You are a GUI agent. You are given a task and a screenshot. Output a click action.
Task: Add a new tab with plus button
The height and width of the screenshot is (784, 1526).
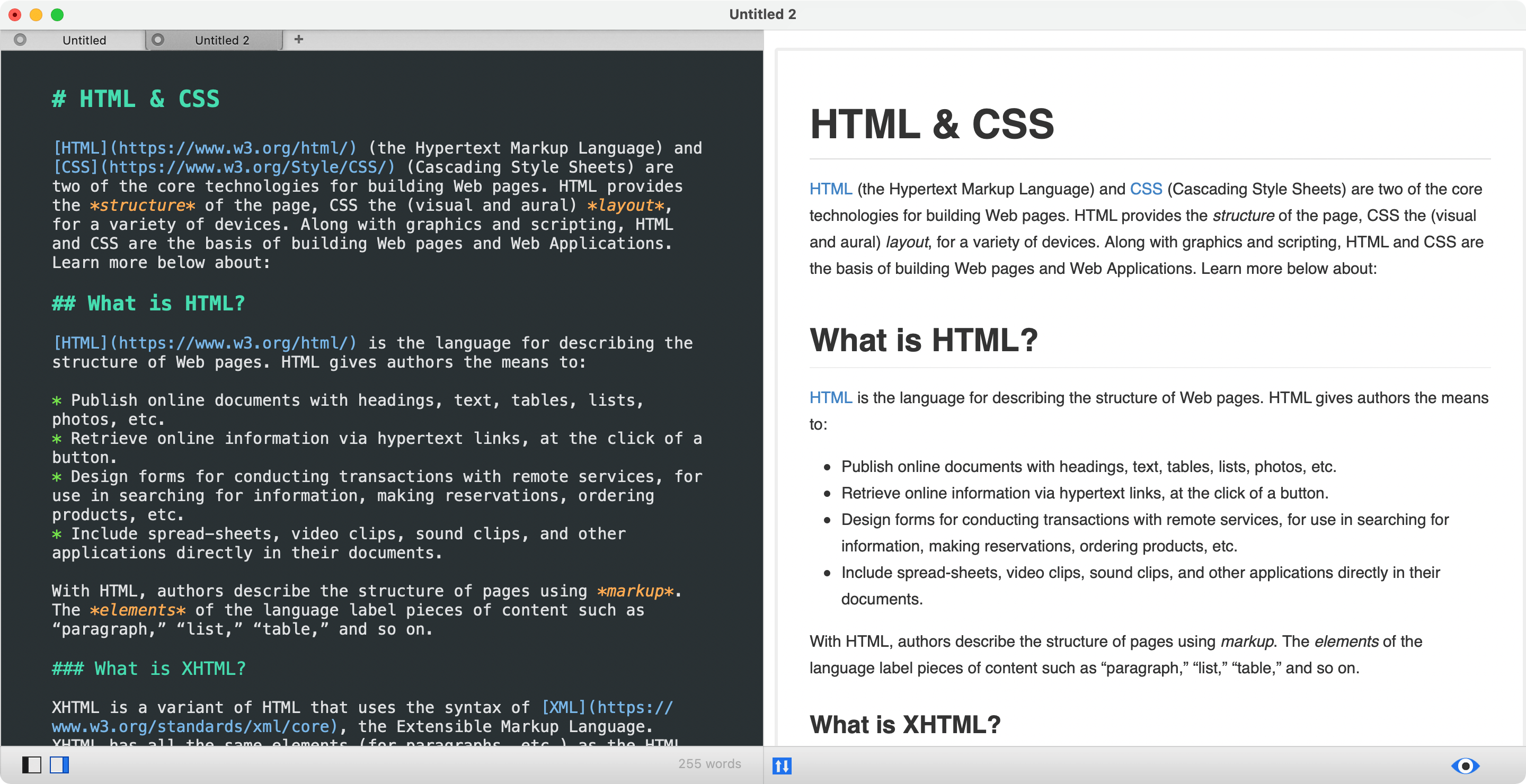point(298,39)
